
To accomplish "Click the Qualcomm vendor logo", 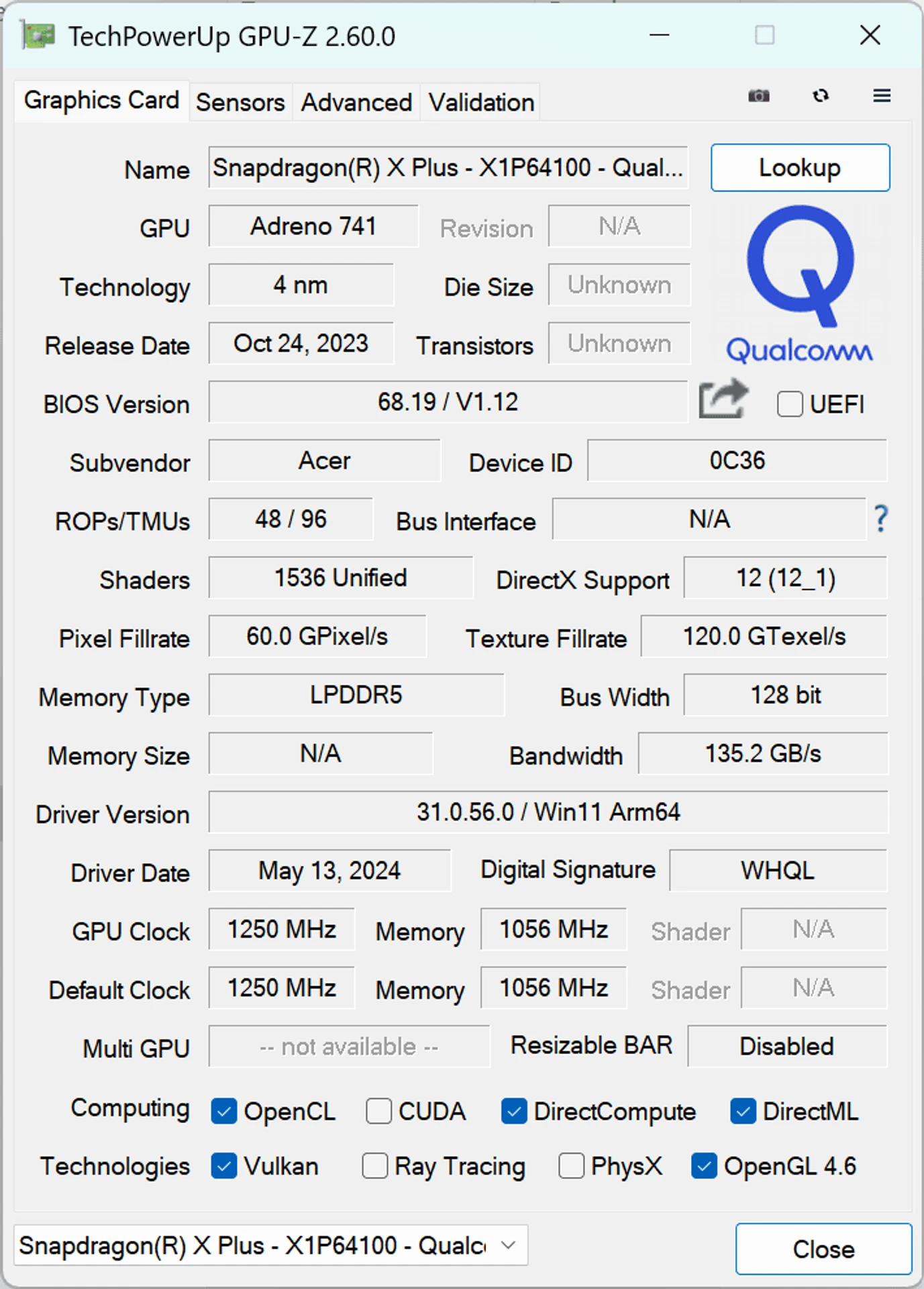I will pos(799,285).
